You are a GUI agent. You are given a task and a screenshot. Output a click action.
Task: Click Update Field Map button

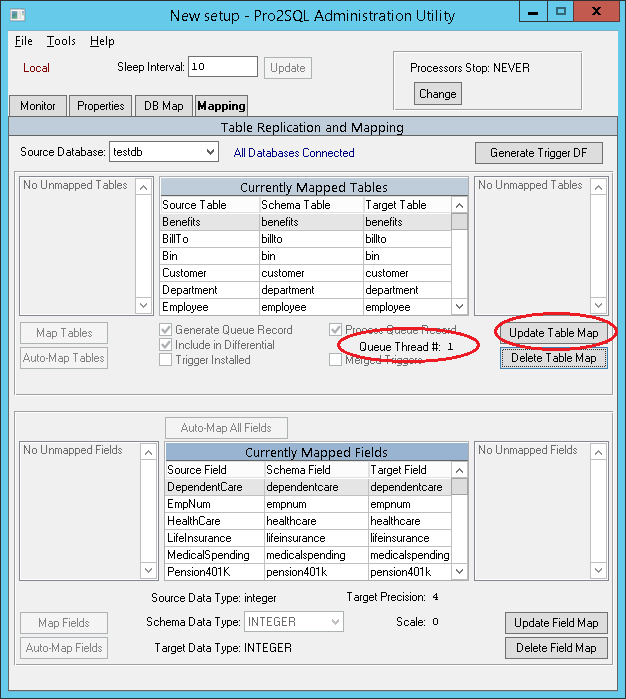556,623
